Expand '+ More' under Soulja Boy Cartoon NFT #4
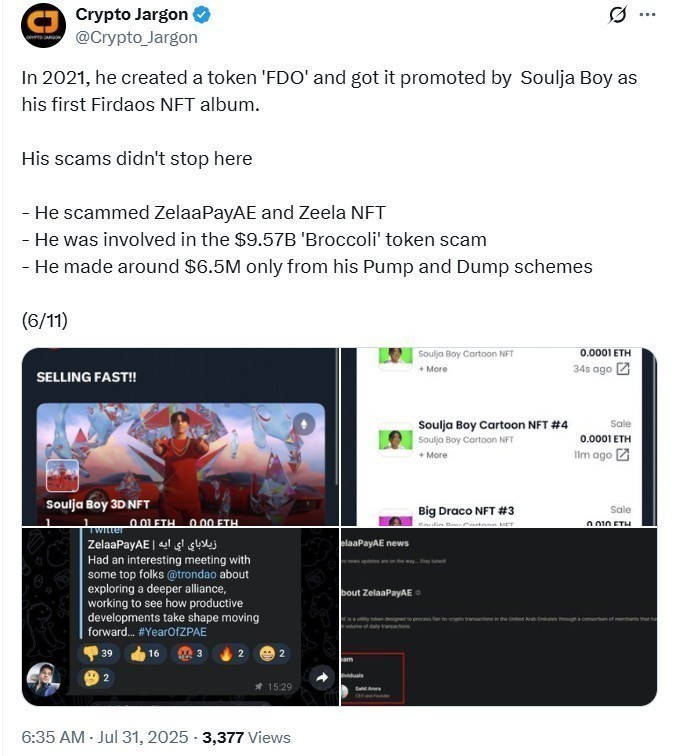Image resolution: width=676 pixels, height=756 pixels. point(433,455)
